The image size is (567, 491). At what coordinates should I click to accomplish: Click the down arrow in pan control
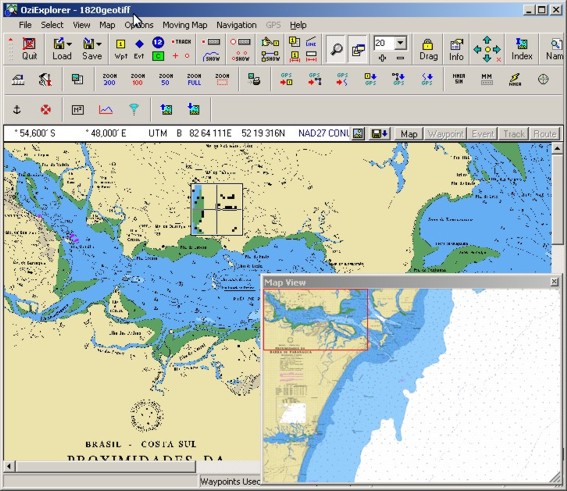tap(487, 58)
